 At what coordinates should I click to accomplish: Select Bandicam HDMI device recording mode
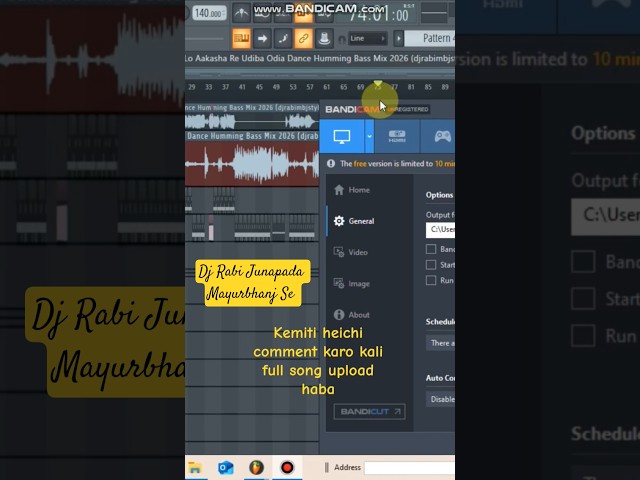[x=397, y=136]
